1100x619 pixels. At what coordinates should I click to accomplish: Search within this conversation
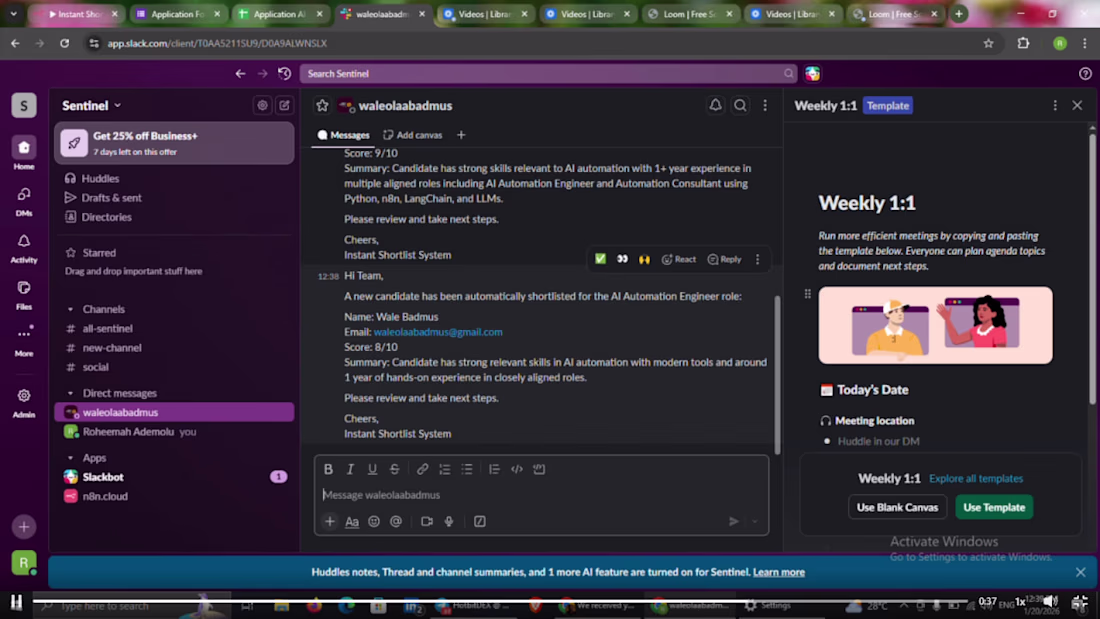740,105
